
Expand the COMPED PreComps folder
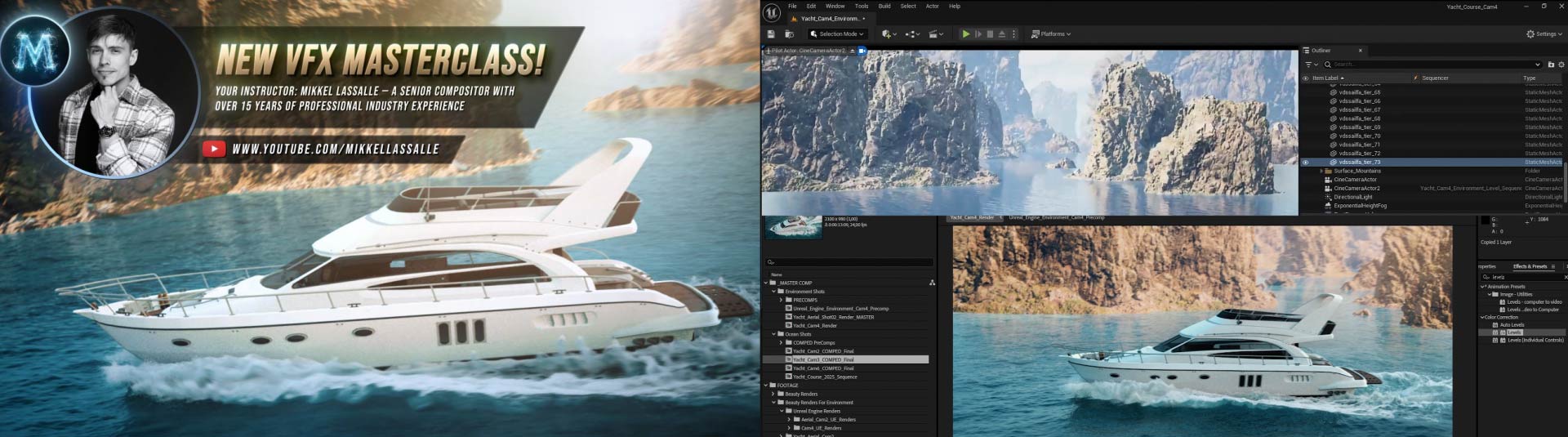781,343
